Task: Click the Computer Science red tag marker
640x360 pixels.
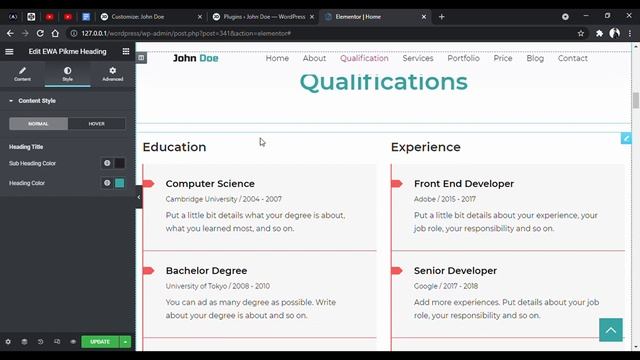Action: click(149, 184)
